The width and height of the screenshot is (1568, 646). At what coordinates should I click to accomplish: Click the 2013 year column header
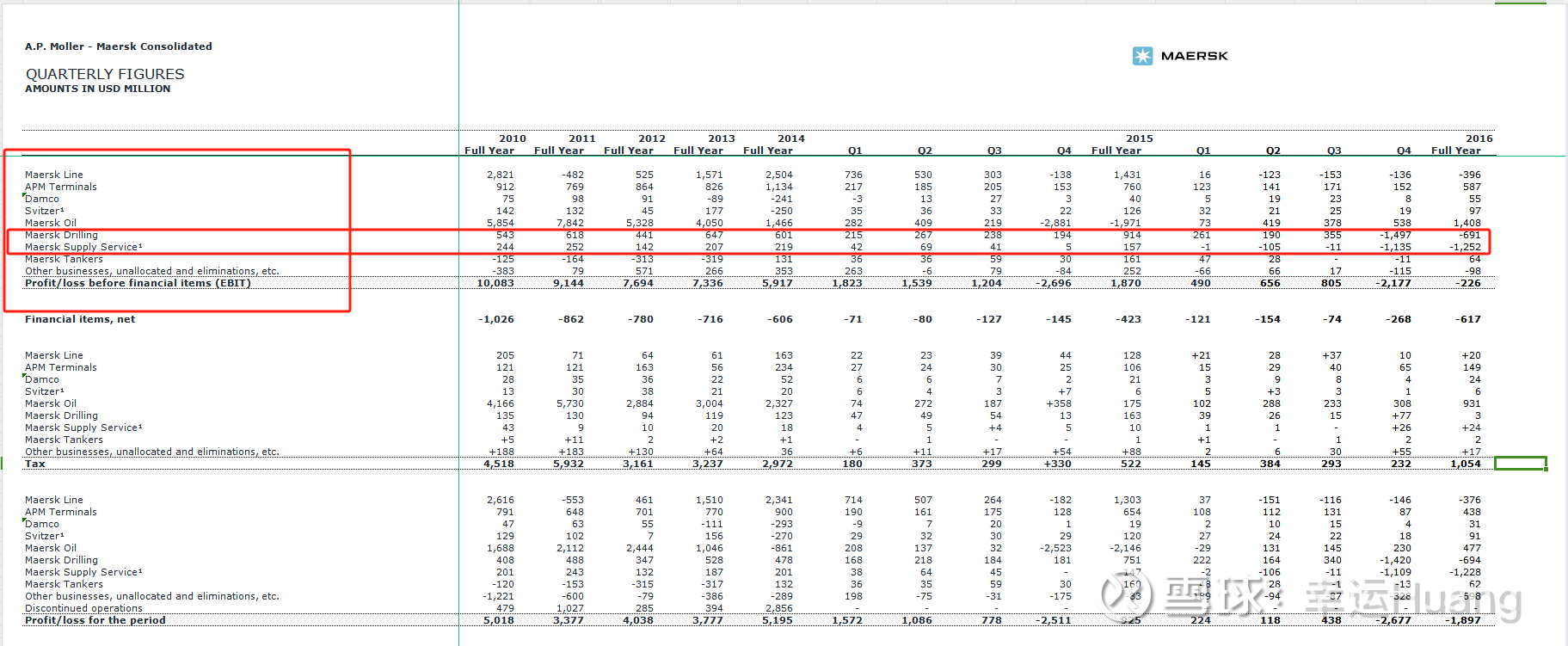721,138
